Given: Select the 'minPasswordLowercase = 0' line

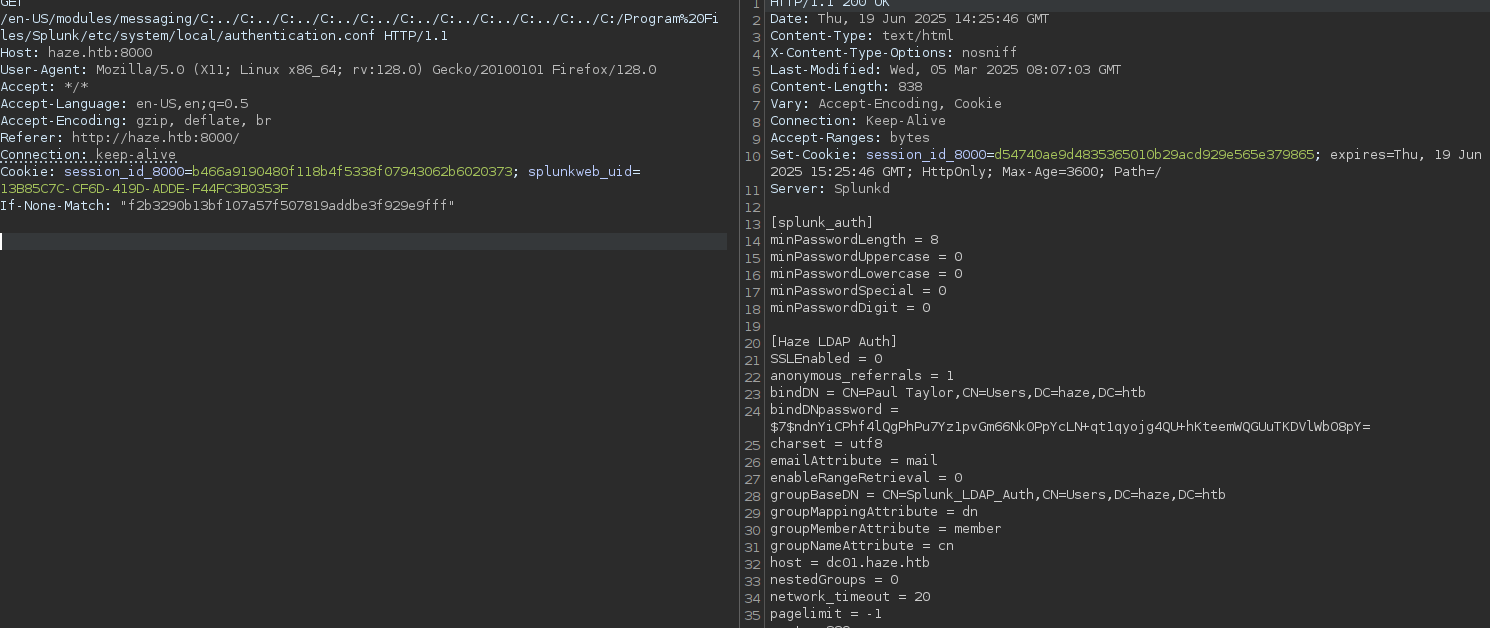Looking at the screenshot, I should point(865,274).
